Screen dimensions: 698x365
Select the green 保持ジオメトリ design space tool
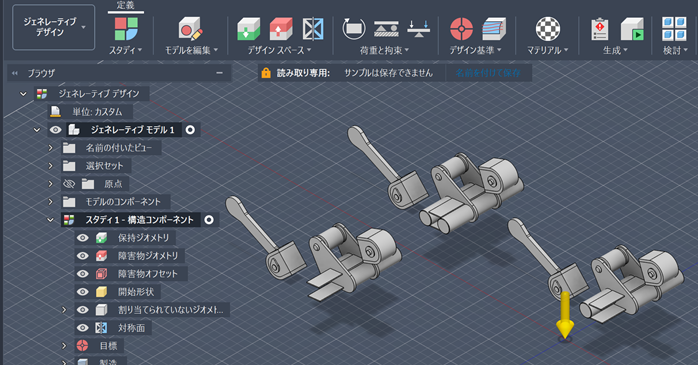248,29
